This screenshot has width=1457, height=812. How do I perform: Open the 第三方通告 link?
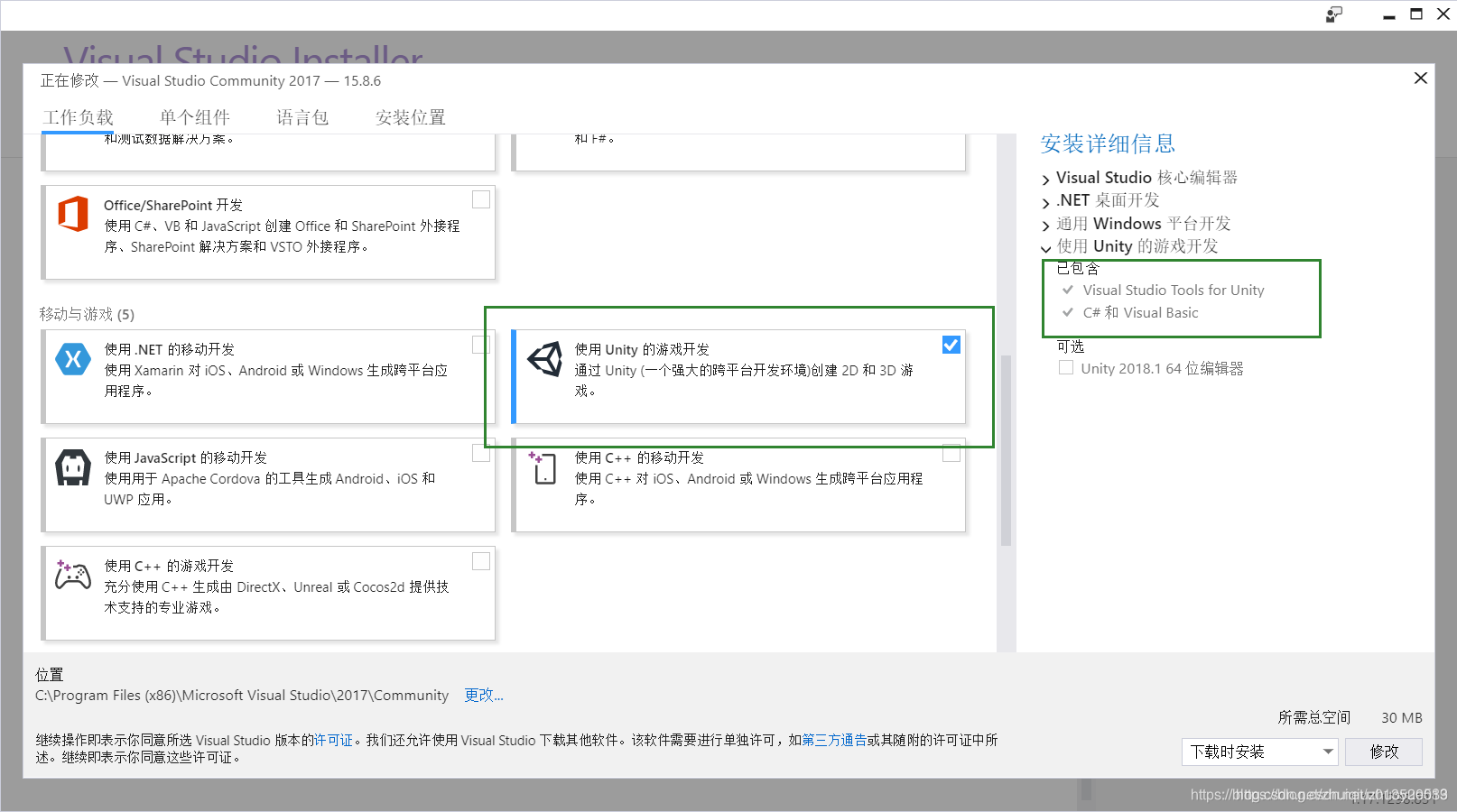pos(833,740)
